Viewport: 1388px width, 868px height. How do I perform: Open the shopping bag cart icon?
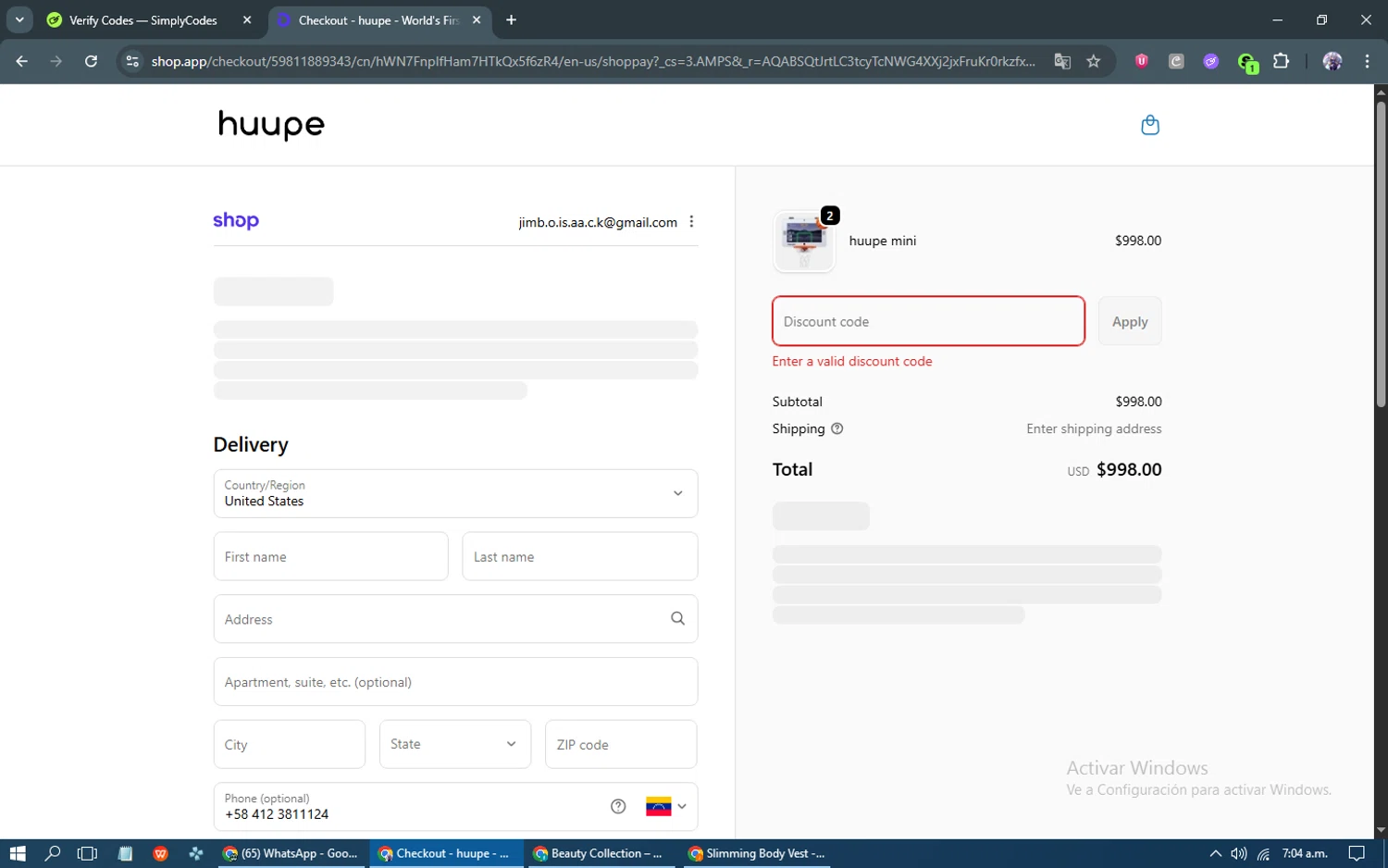(x=1150, y=125)
